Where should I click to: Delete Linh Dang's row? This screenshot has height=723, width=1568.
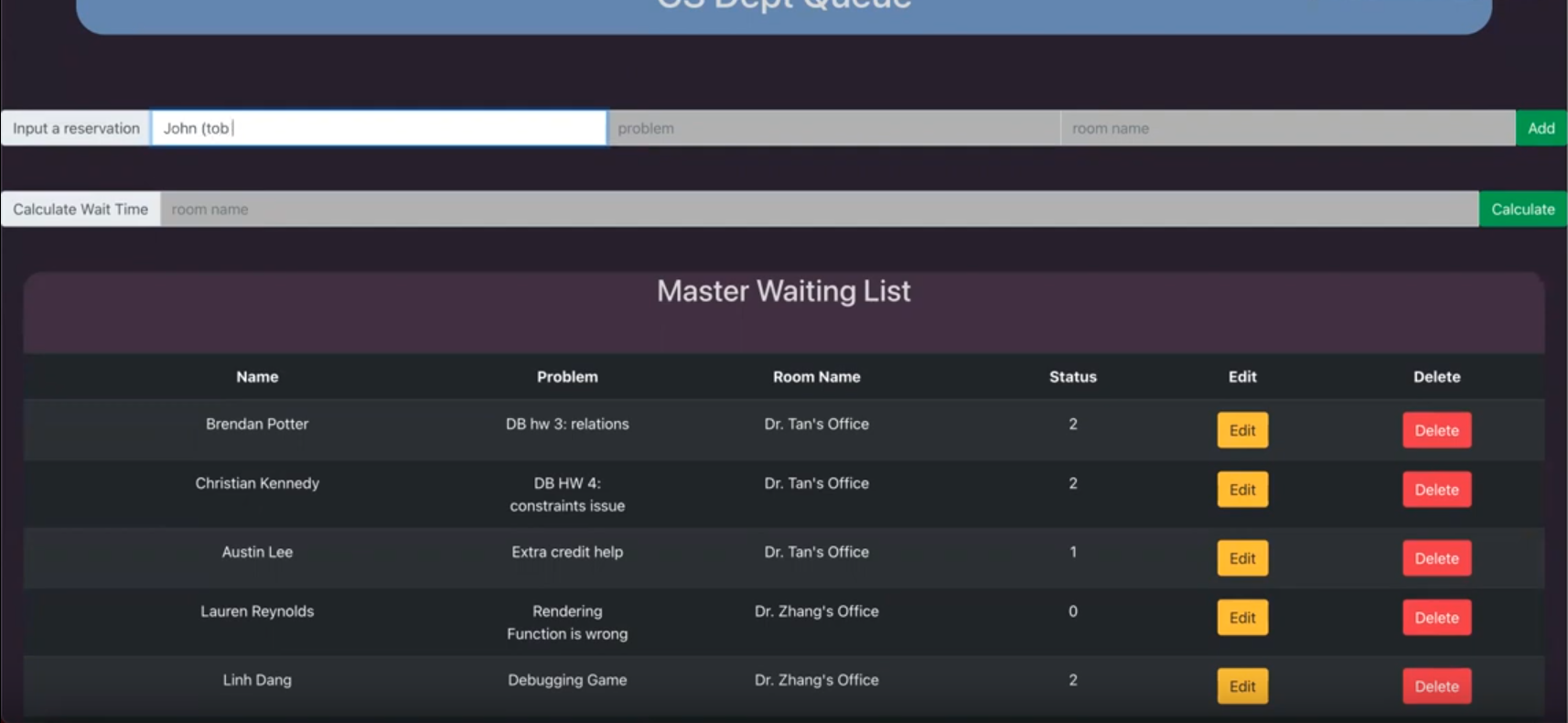pos(1436,686)
